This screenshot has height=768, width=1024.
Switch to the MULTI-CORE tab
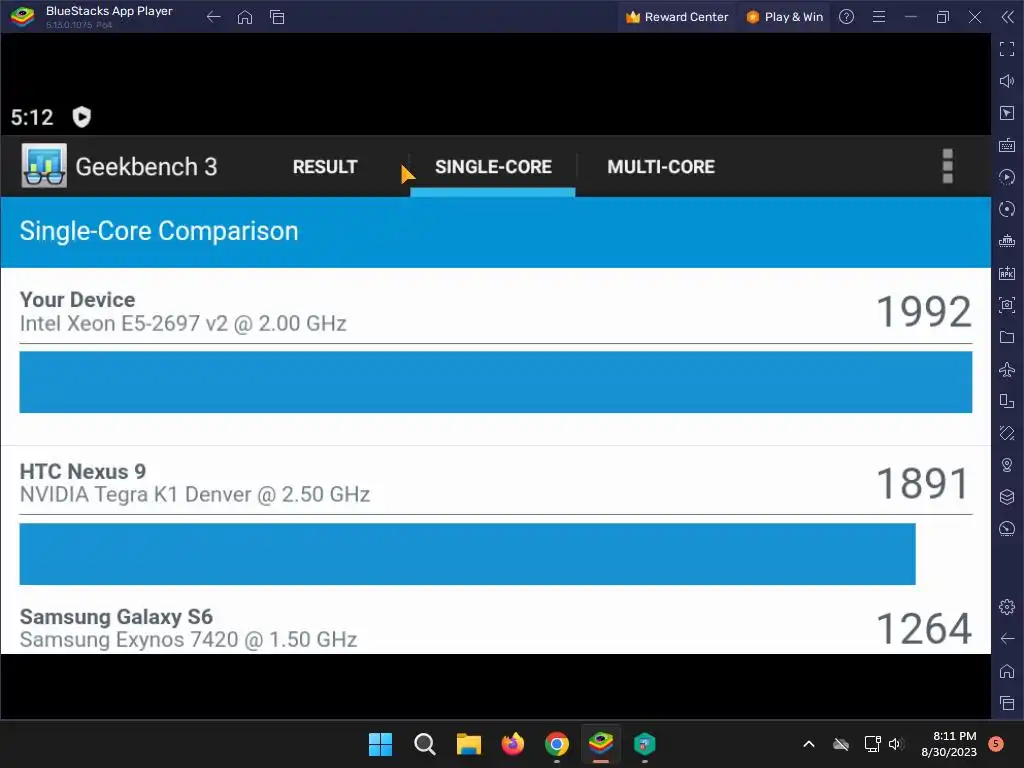pos(661,167)
